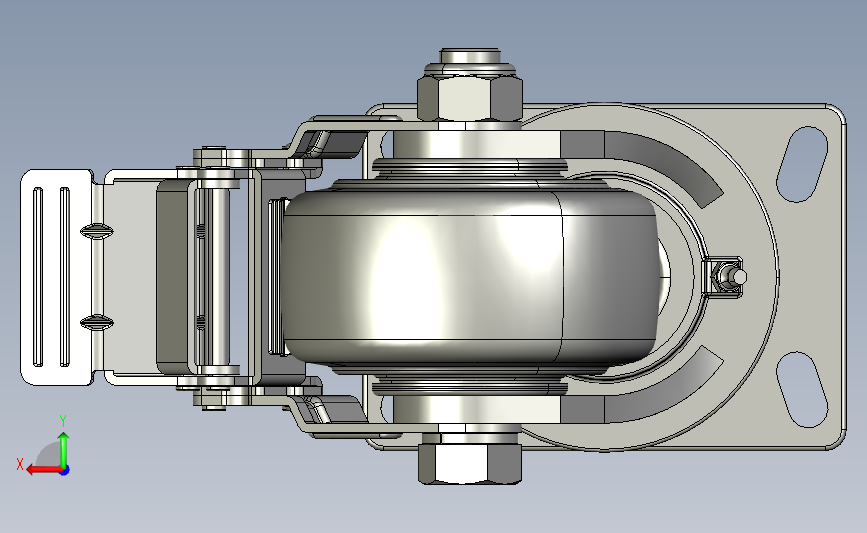Select the brake pedal plate with two slots
This screenshot has width=867, height=533.
tap(56, 277)
